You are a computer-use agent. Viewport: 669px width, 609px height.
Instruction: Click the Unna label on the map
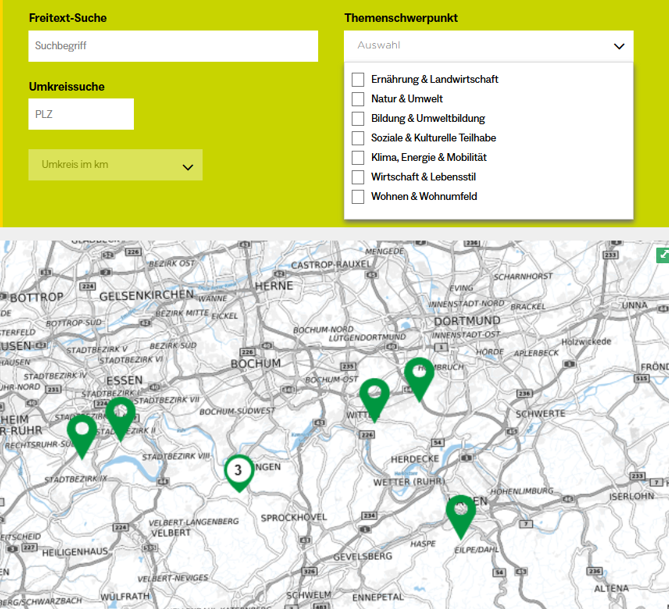click(634, 306)
